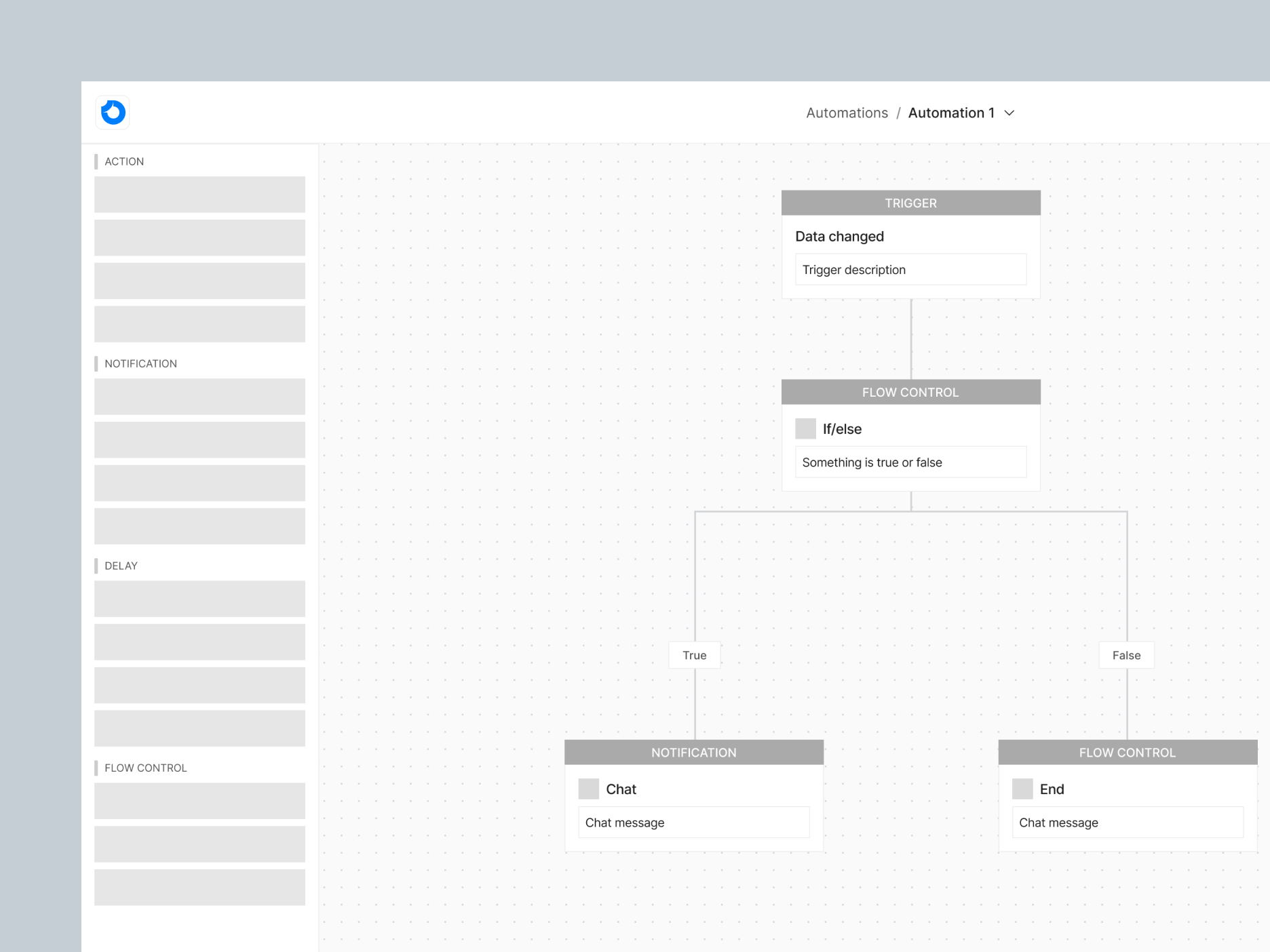Click the Chat notification icon
Screen dimensions: 1270x952
[588, 789]
